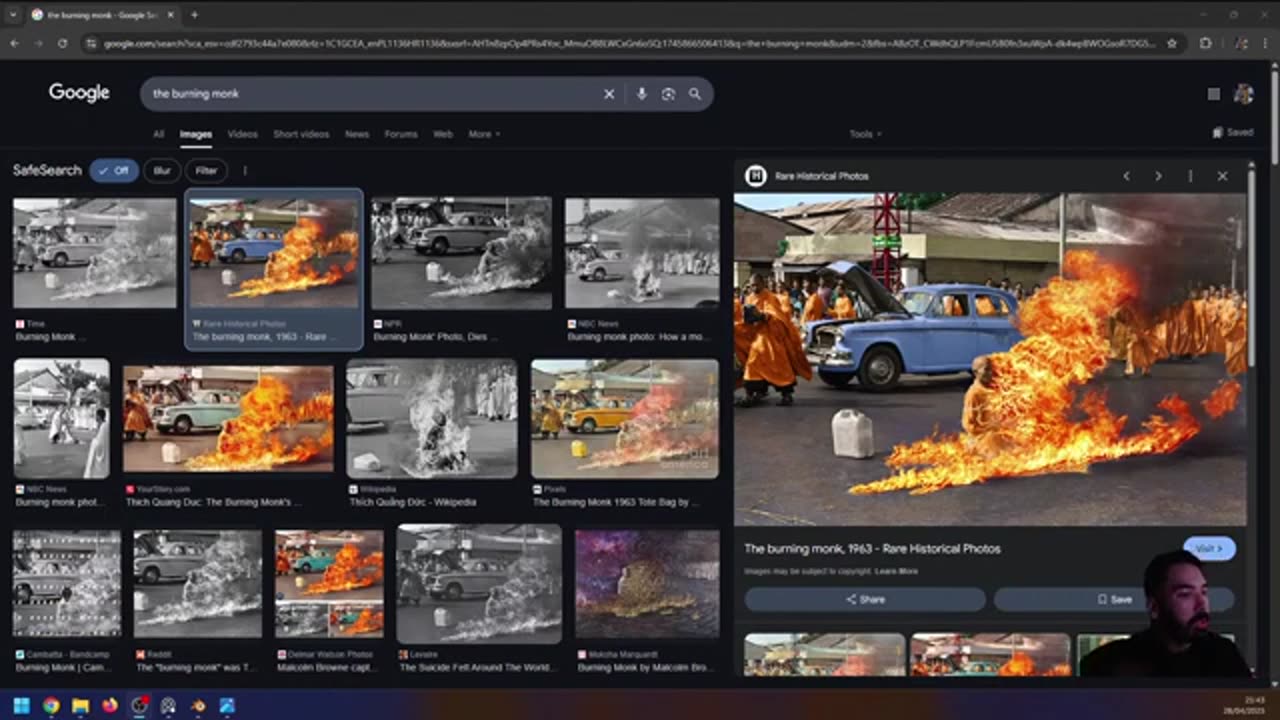1280x720 pixels.
Task: Open the Chrome extensions puzzle icon
Action: (x=1206, y=44)
